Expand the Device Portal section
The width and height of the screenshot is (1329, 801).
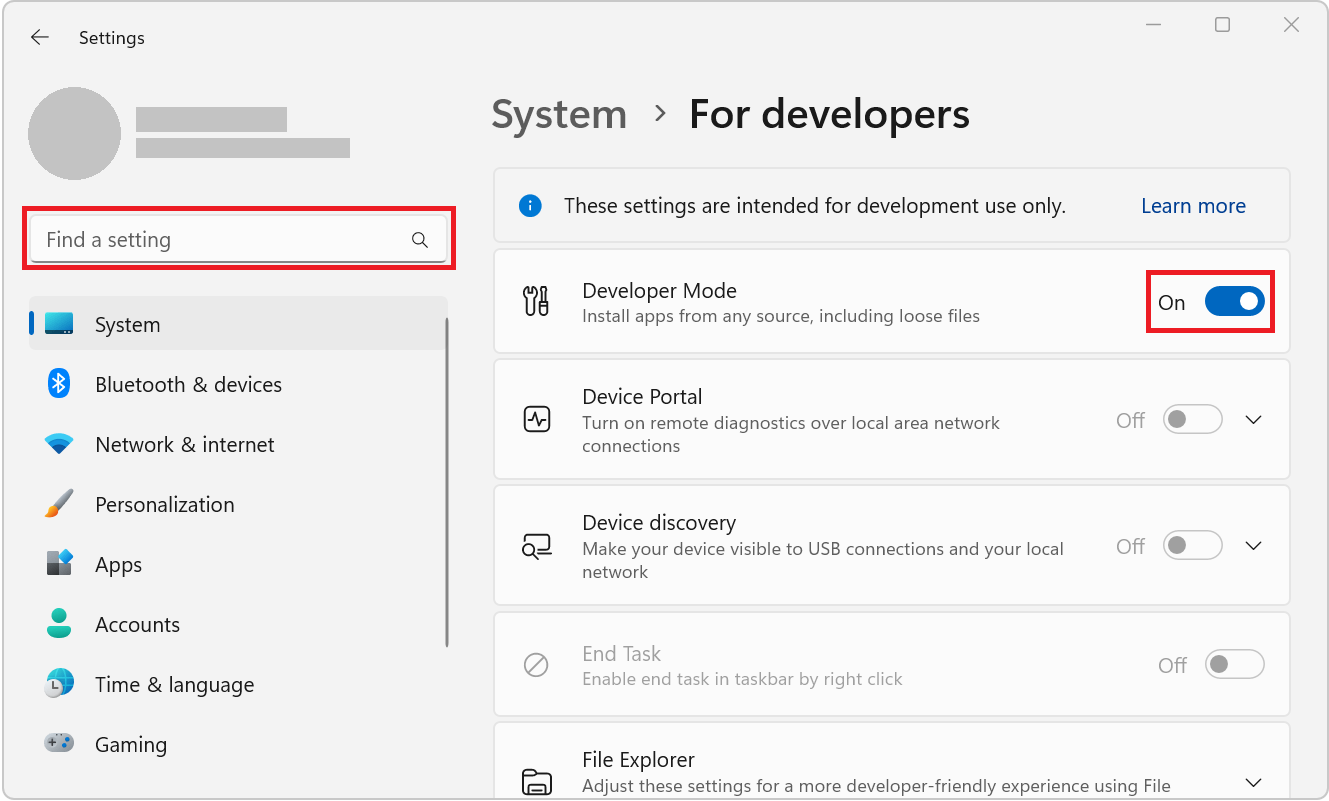coord(1253,419)
